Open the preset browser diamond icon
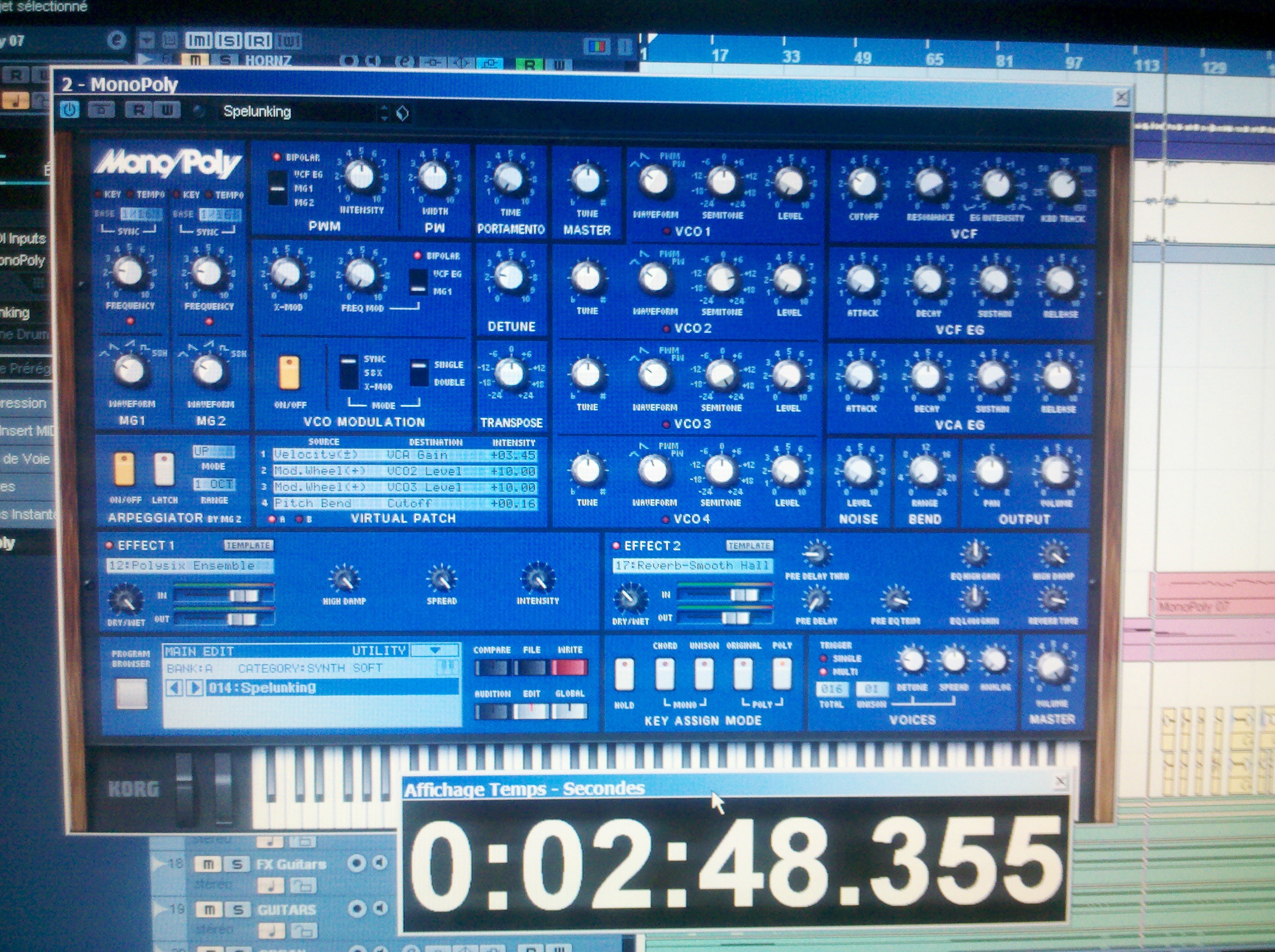This screenshot has height=952, width=1275. click(x=402, y=114)
